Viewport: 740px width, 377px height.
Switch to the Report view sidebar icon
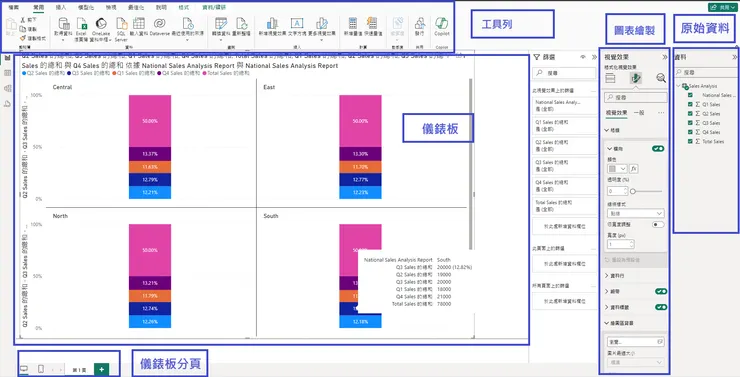tap(8, 58)
